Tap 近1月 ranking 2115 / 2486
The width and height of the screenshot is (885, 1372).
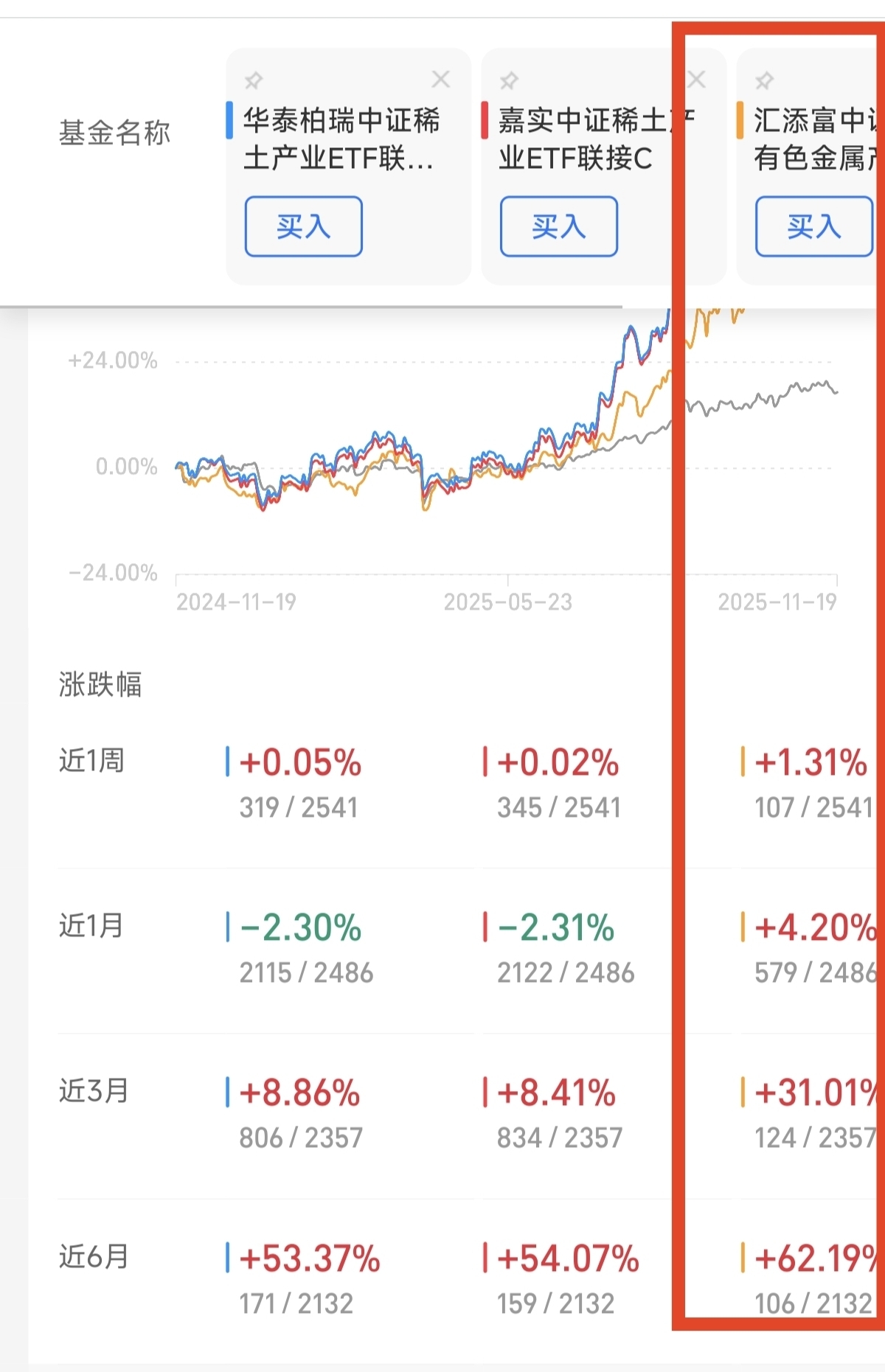[306, 973]
